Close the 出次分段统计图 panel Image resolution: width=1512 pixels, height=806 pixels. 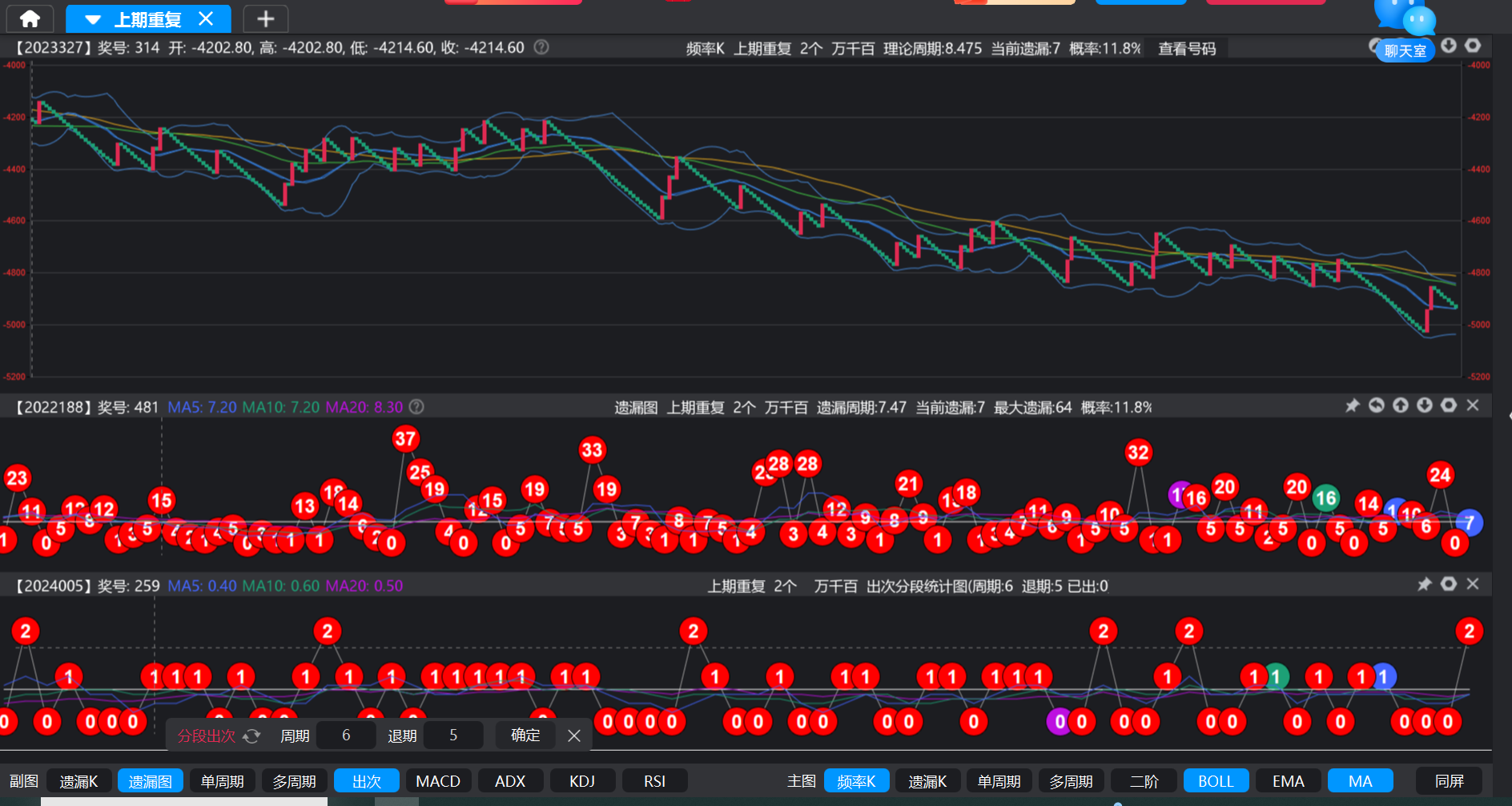(1473, 584)
